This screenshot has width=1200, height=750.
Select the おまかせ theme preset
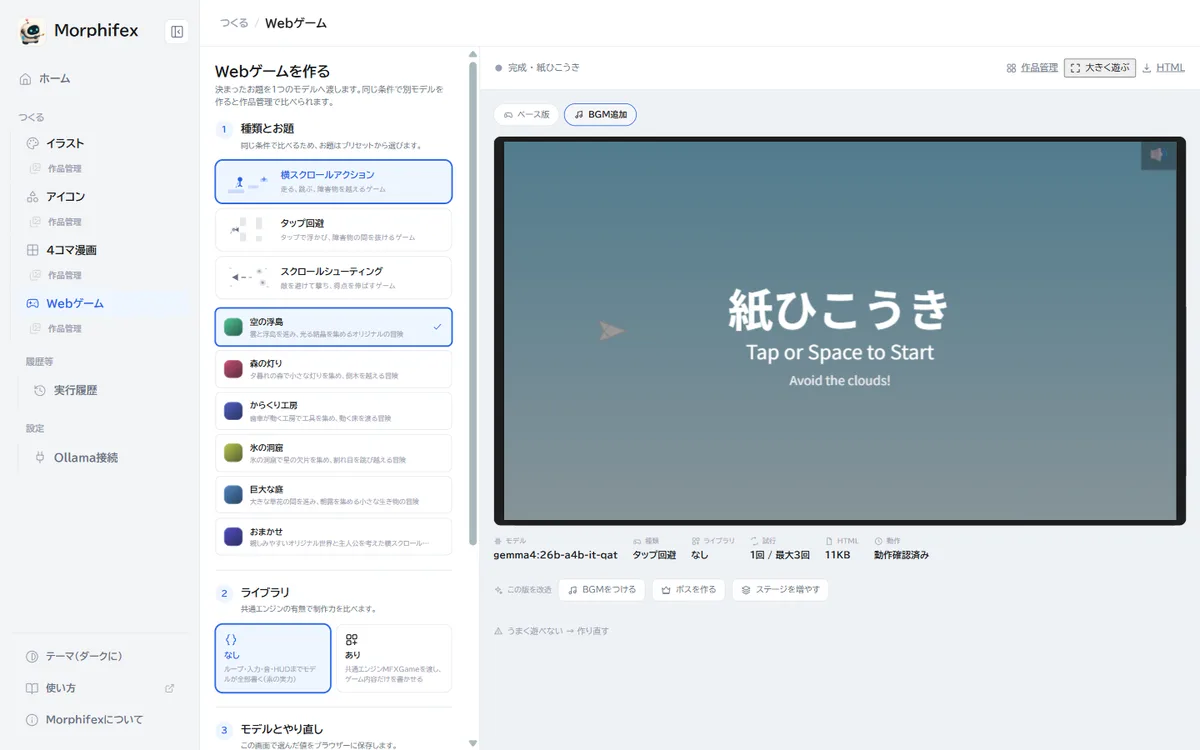(333, 537)
